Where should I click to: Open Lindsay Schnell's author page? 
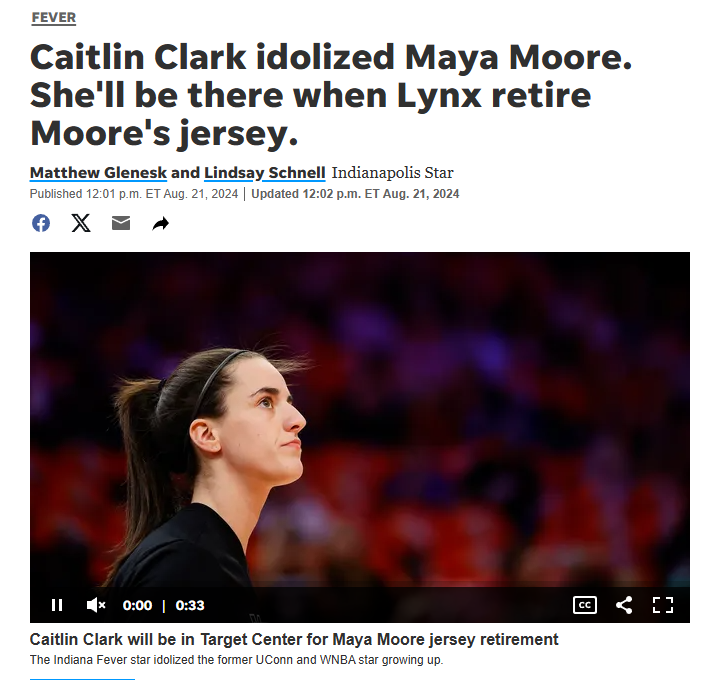point(265,173)
